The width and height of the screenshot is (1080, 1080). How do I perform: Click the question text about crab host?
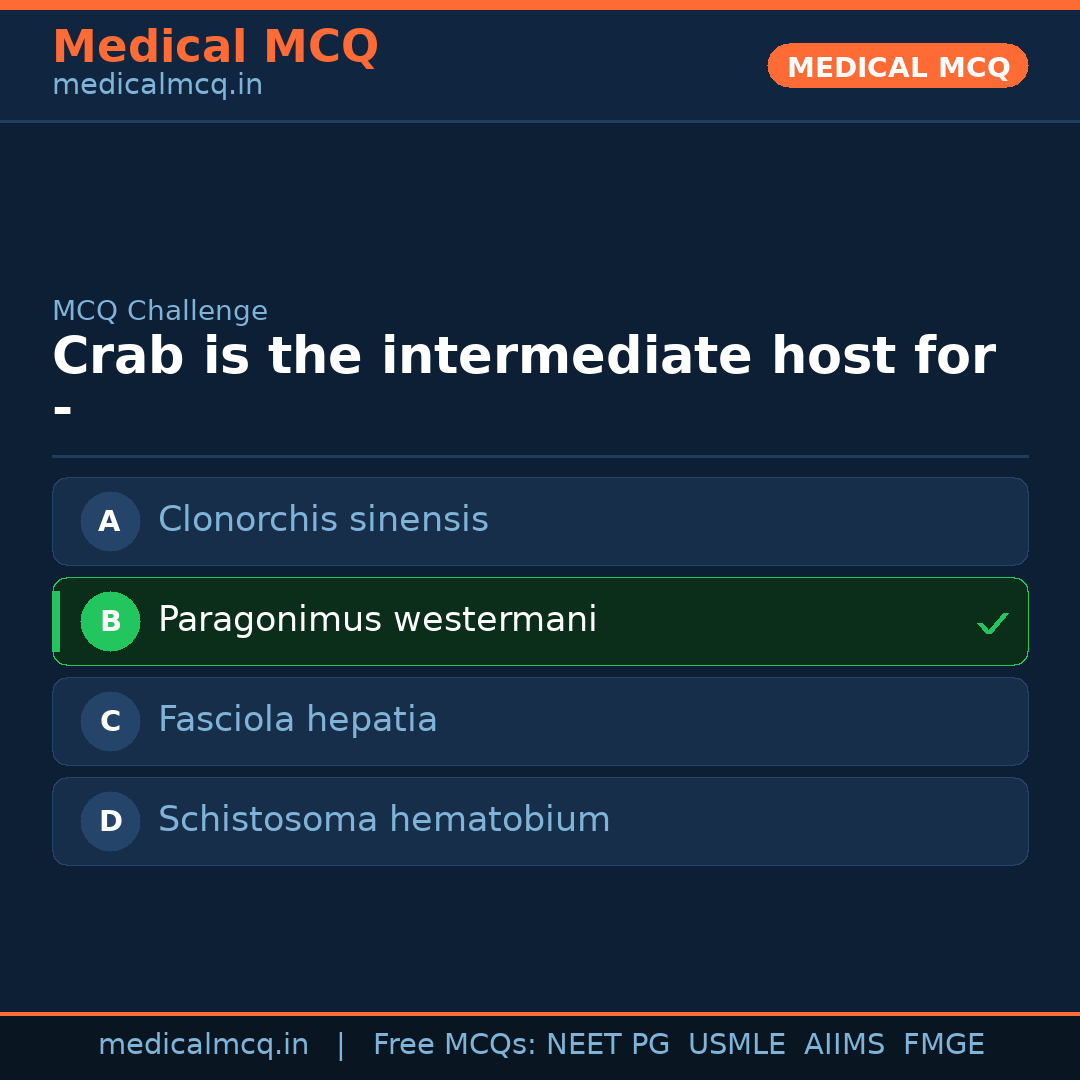523,357
